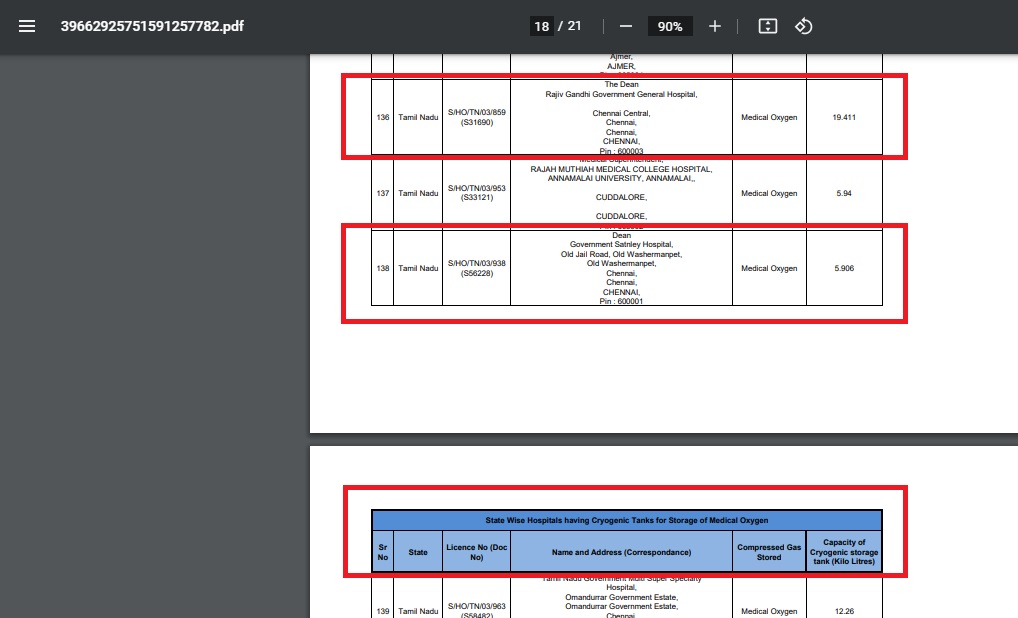This screenshot has height=618, width=1018.
Task: Click RAJAH MUTHIAH MEDICAL COLLEGE HOSPITAL text
Action: 621,169
